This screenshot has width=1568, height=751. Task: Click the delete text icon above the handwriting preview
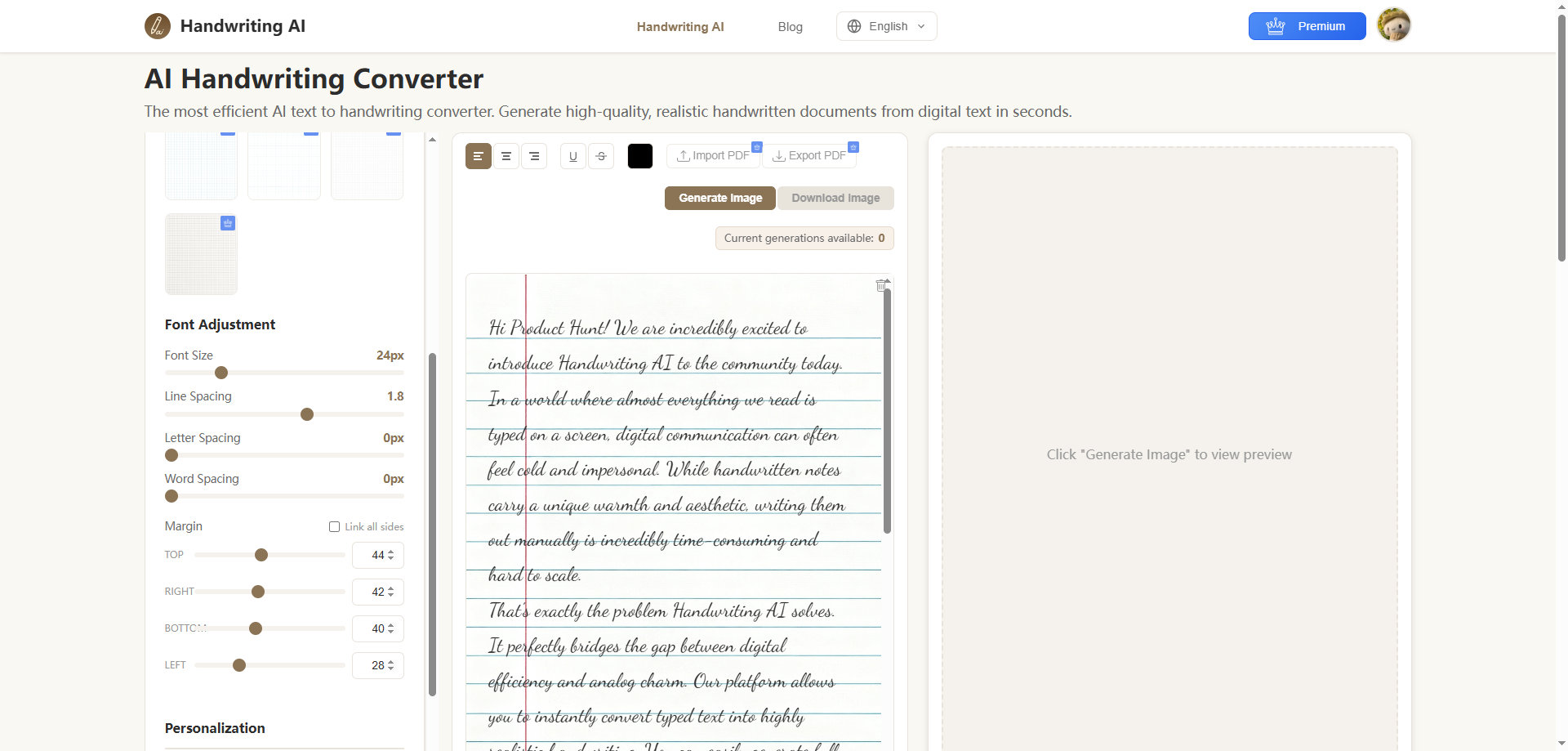(881, 285)
